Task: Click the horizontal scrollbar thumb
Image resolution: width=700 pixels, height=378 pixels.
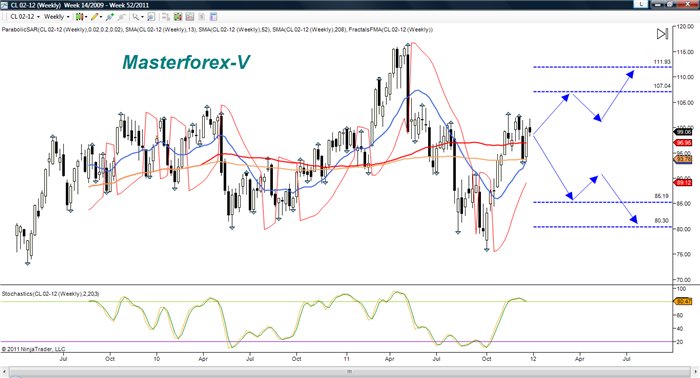Action: [350, 372]
